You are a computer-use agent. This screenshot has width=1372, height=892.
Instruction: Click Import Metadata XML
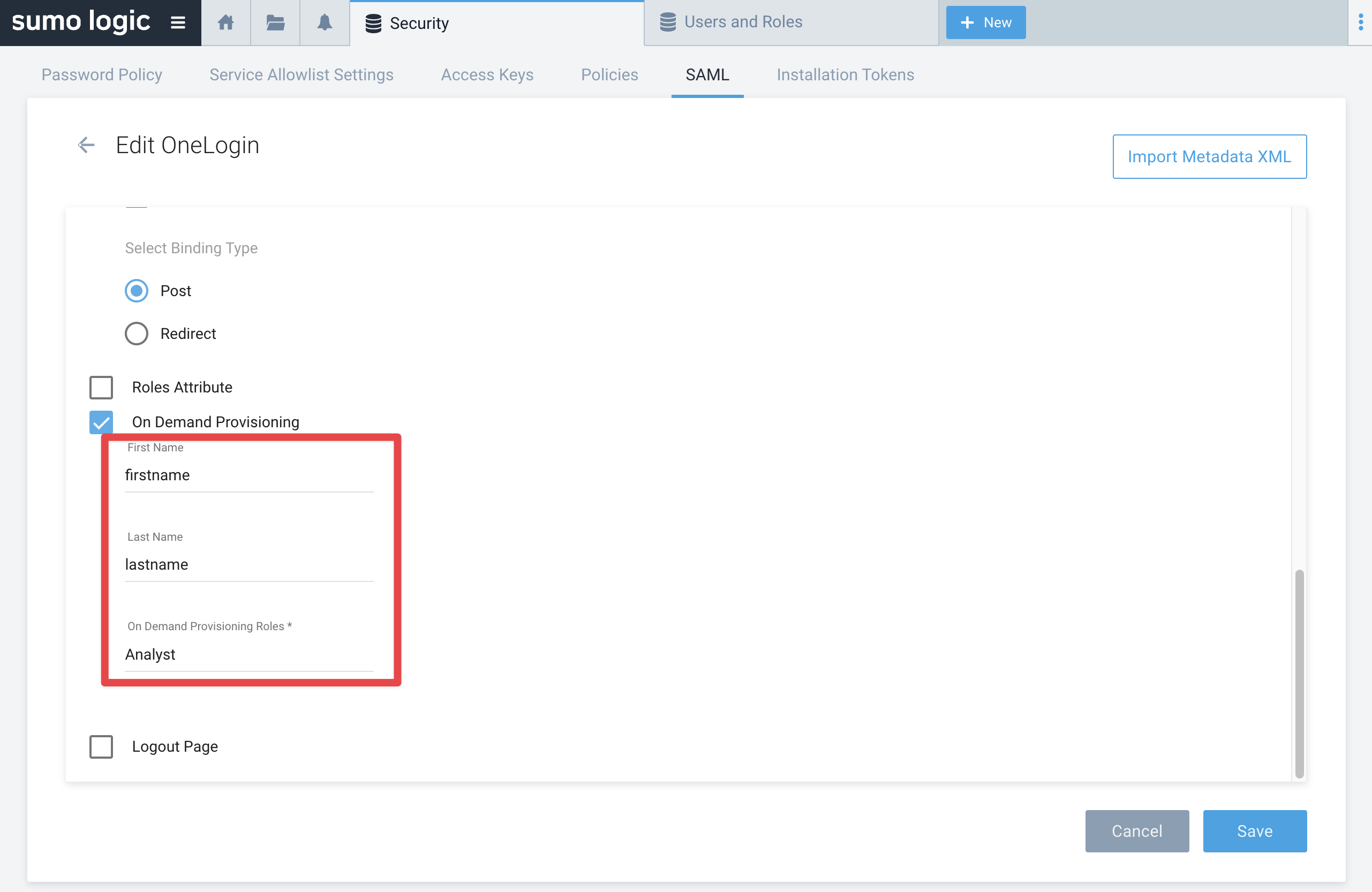[1209, 156]
